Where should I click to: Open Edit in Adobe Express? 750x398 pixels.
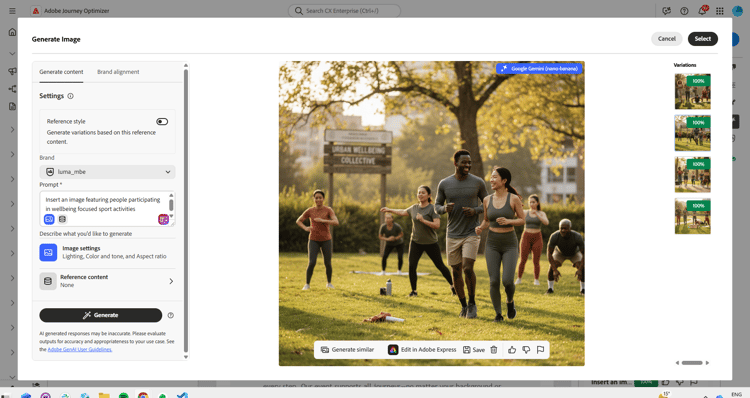click(x=422, y=350)
